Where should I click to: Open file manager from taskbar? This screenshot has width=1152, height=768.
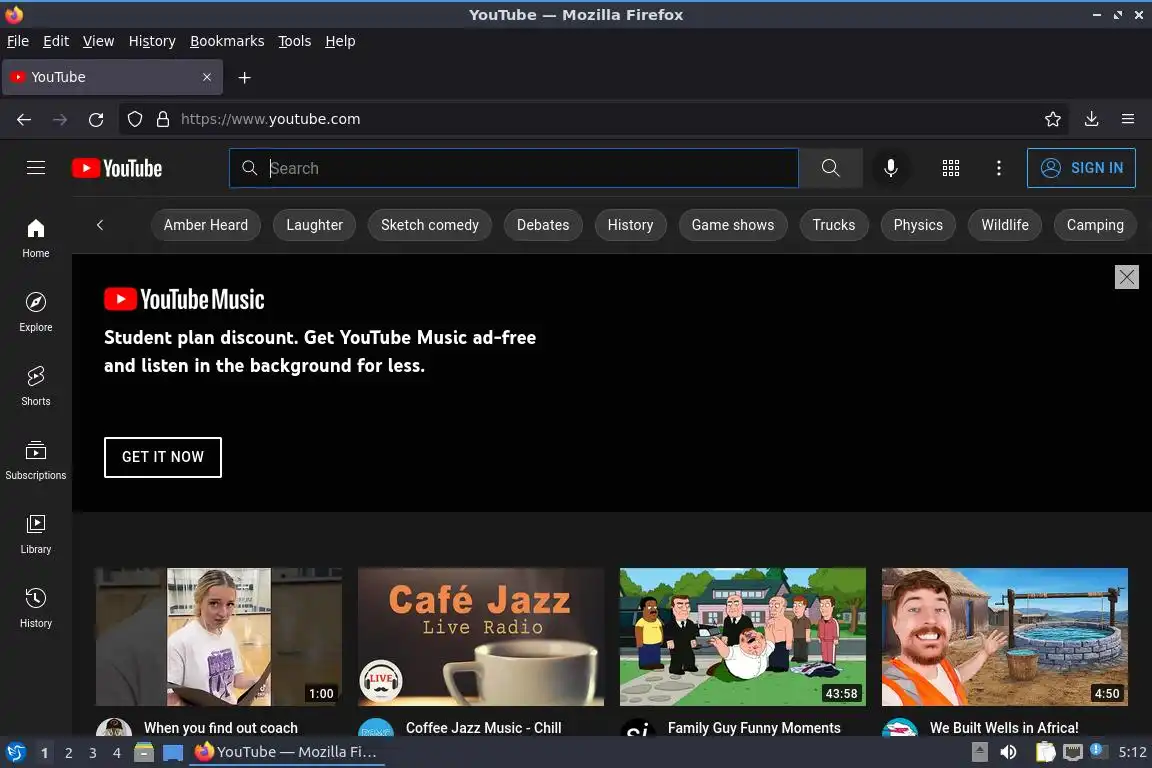tap(144, 753)
